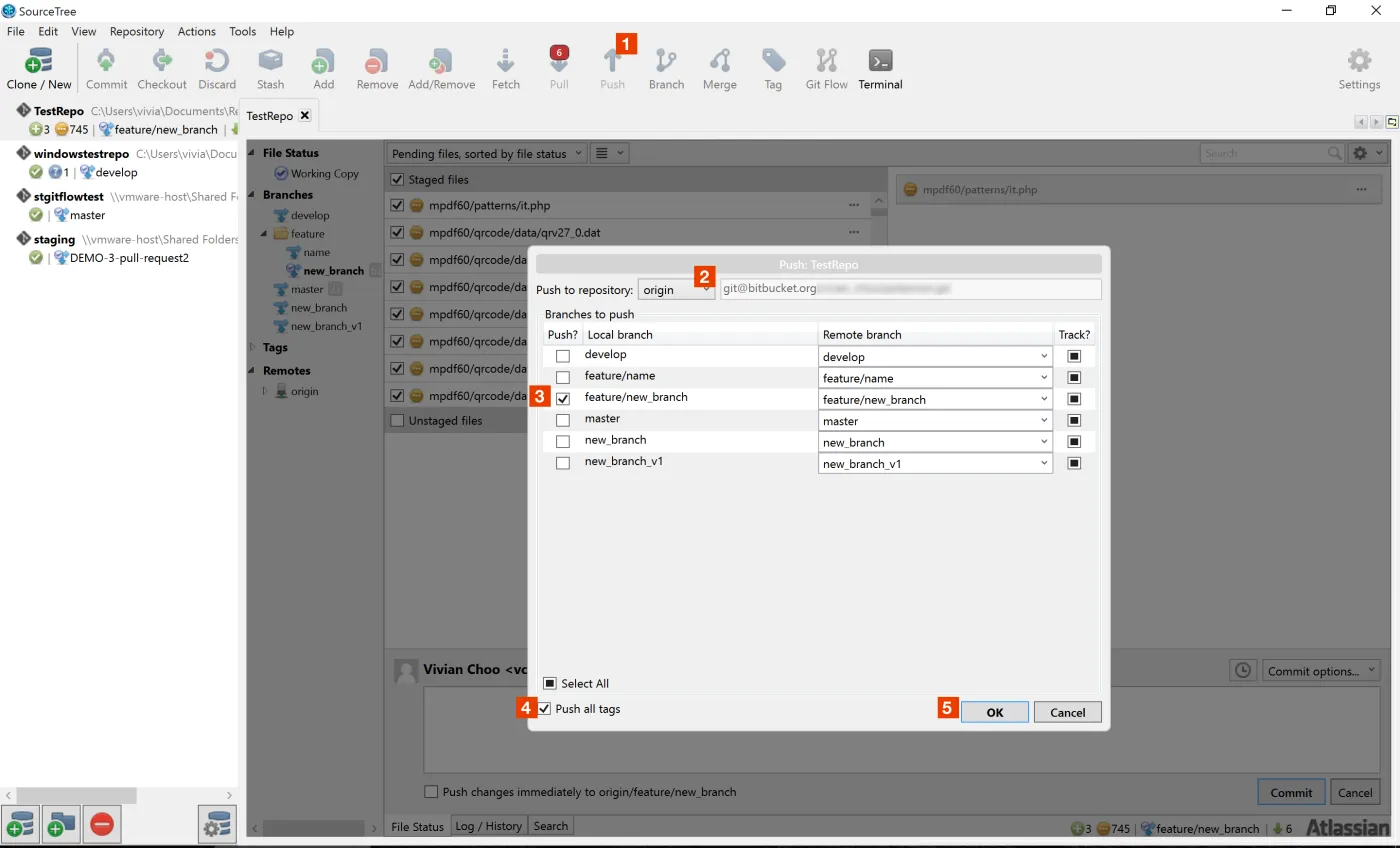Switch to the Search tab
This screenshot has width=1400, height=848.
(550, 826)
